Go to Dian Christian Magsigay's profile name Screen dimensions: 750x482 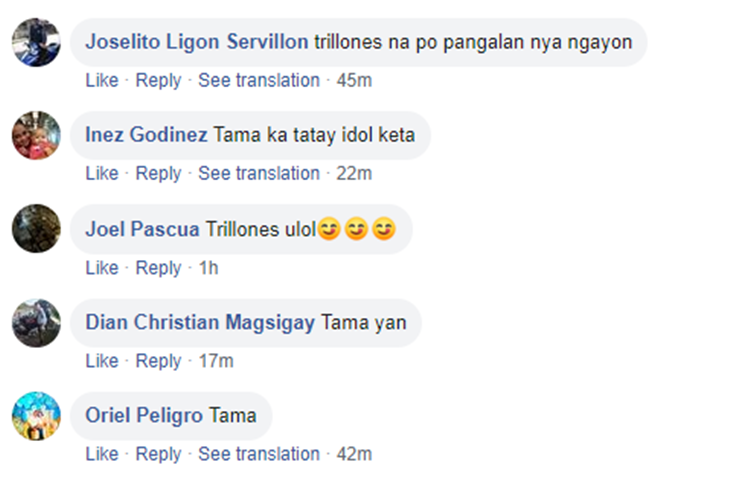tap(200, 322)
